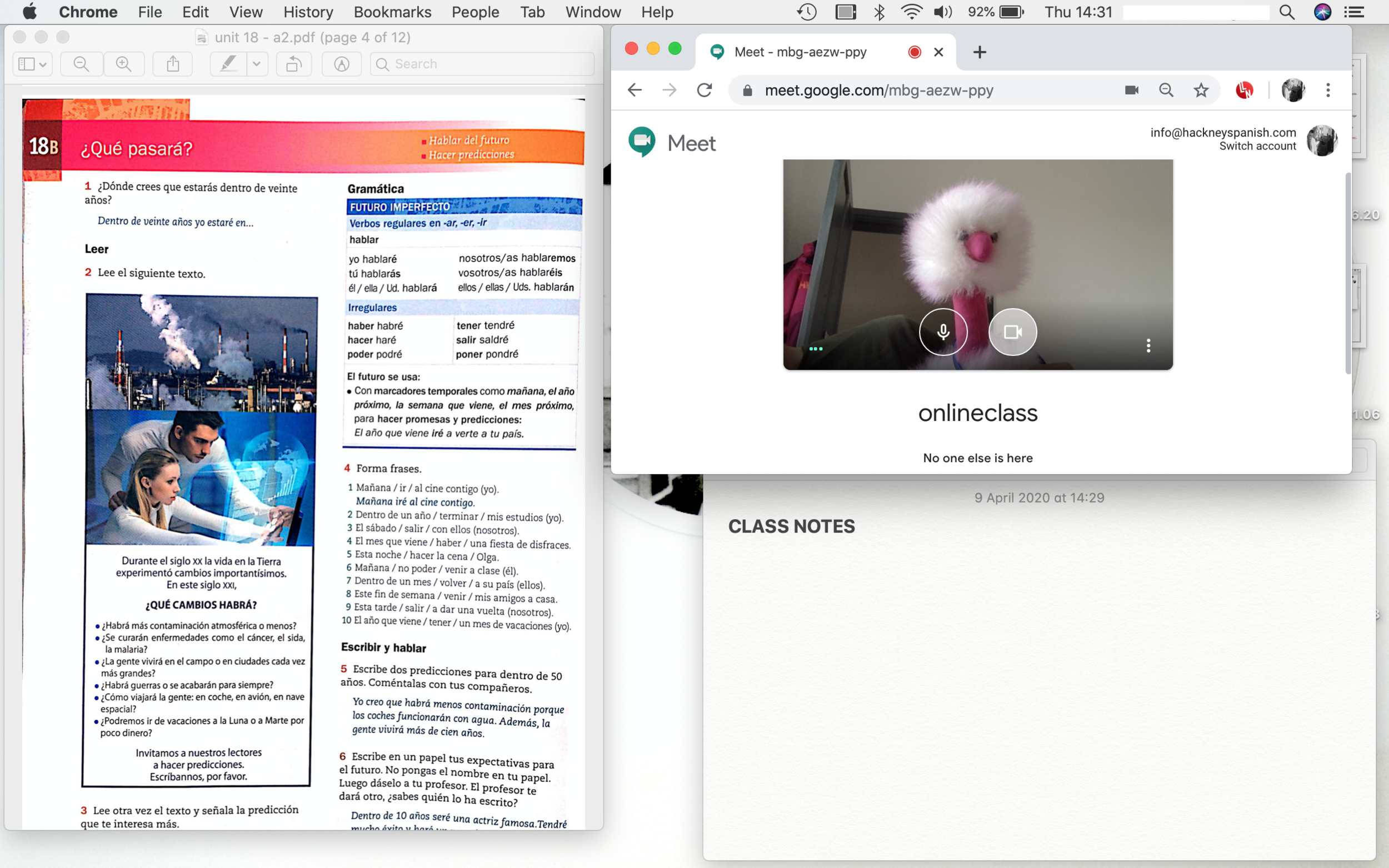The image size is (1389, 868).
Task: Toggle the camera in Meet preview
Action: [1012, 332]
